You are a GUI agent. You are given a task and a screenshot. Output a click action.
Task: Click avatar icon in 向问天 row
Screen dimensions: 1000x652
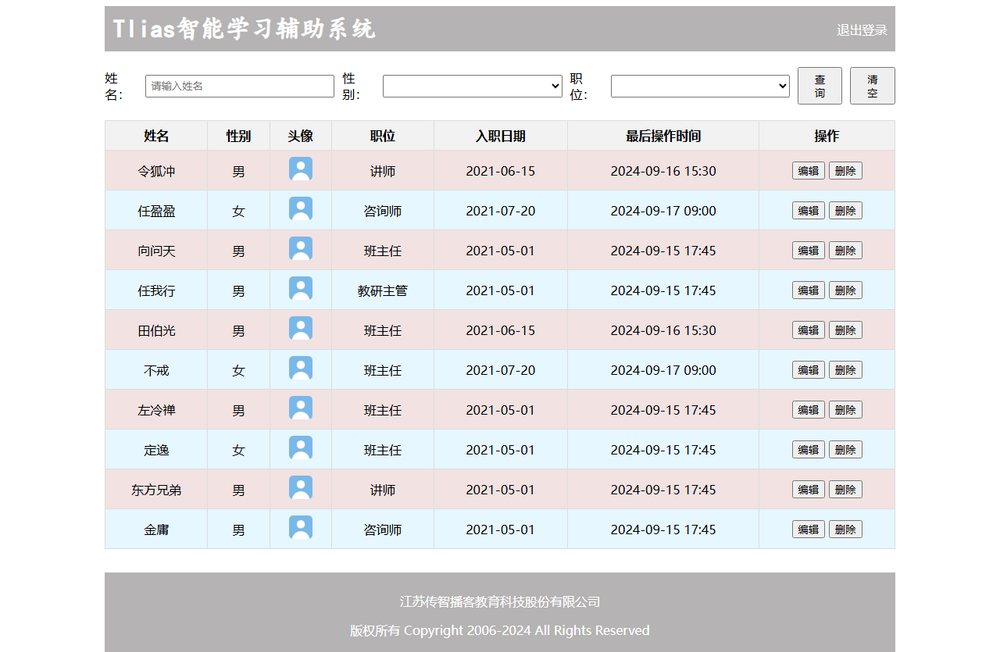[300, 249]
